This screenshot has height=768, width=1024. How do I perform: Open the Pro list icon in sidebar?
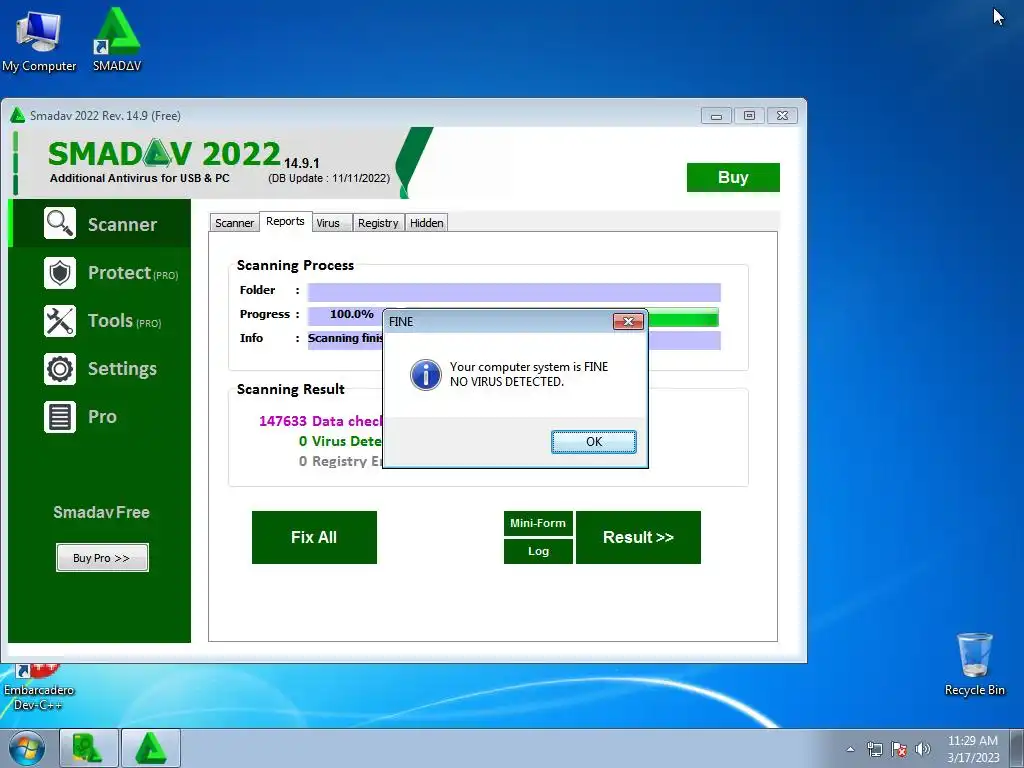coord(60,417)
